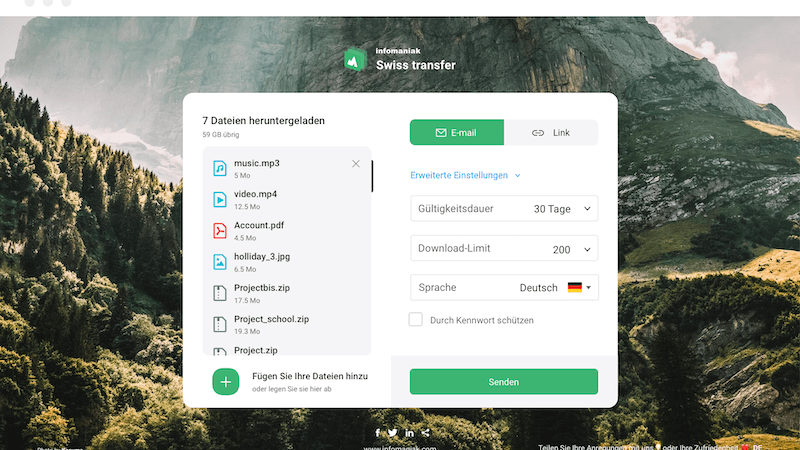Open the Gültigkeitsdauer 30 Tage dropdown
This screenshot has width=800, height=450.
point(504,209)
